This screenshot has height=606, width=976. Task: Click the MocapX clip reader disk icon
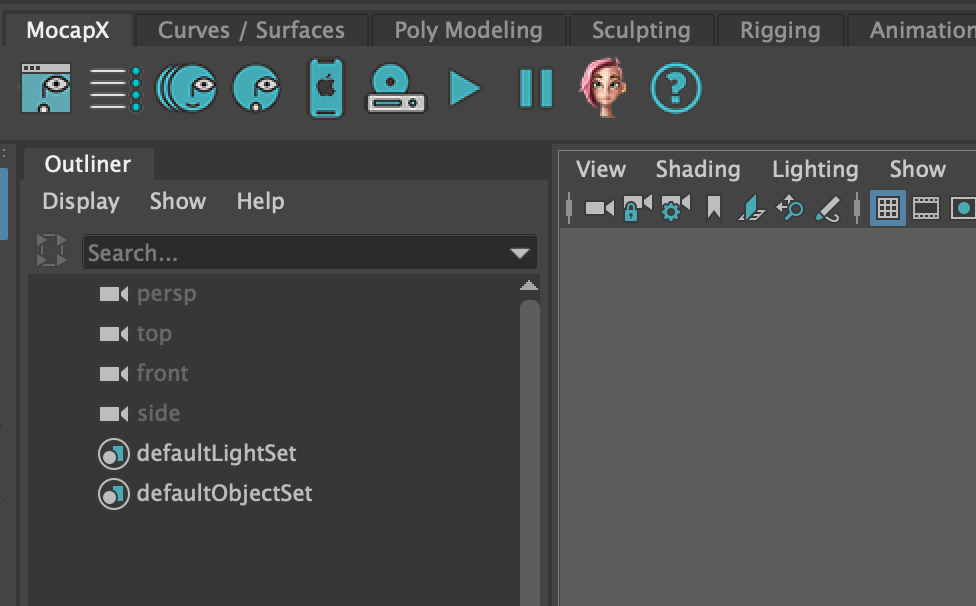[x=396, y=88]
